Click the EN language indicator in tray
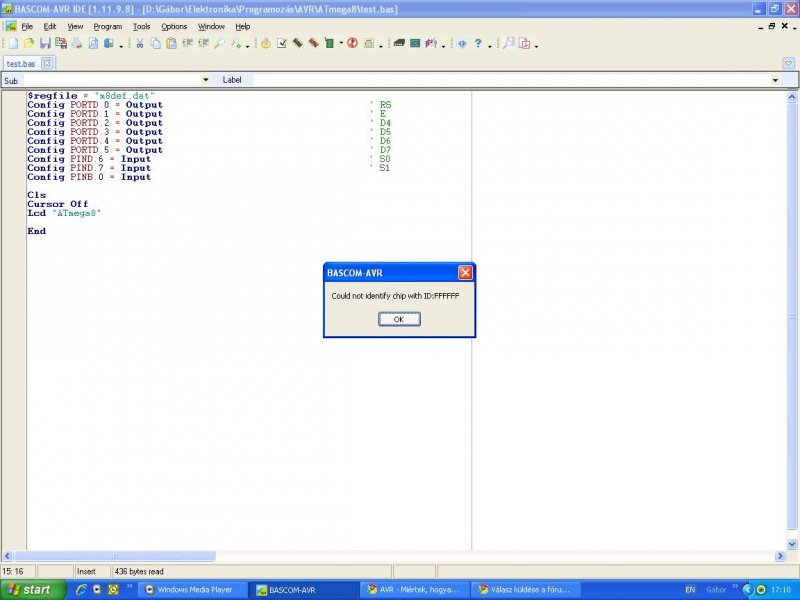800x600 pixels. [x=690, y=589]
